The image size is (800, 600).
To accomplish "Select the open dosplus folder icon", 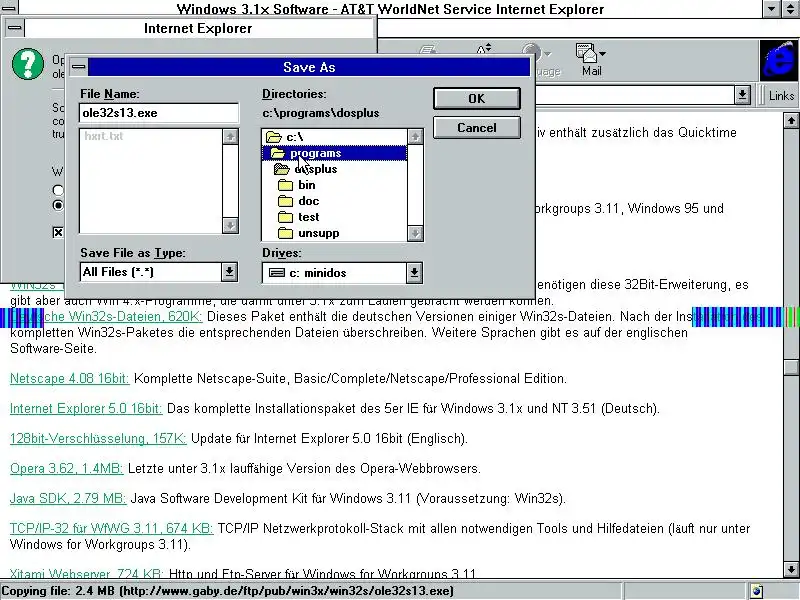I will pos(282,169).
